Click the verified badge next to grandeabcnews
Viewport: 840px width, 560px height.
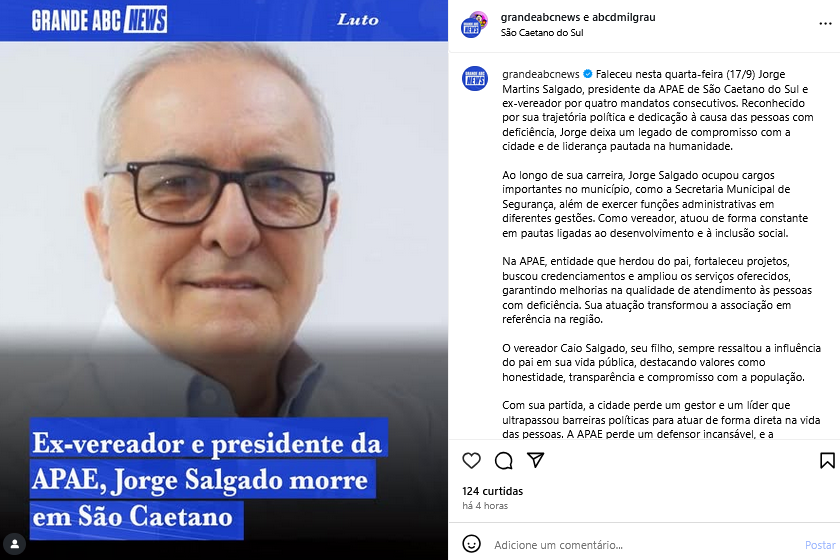click(588, 74)
